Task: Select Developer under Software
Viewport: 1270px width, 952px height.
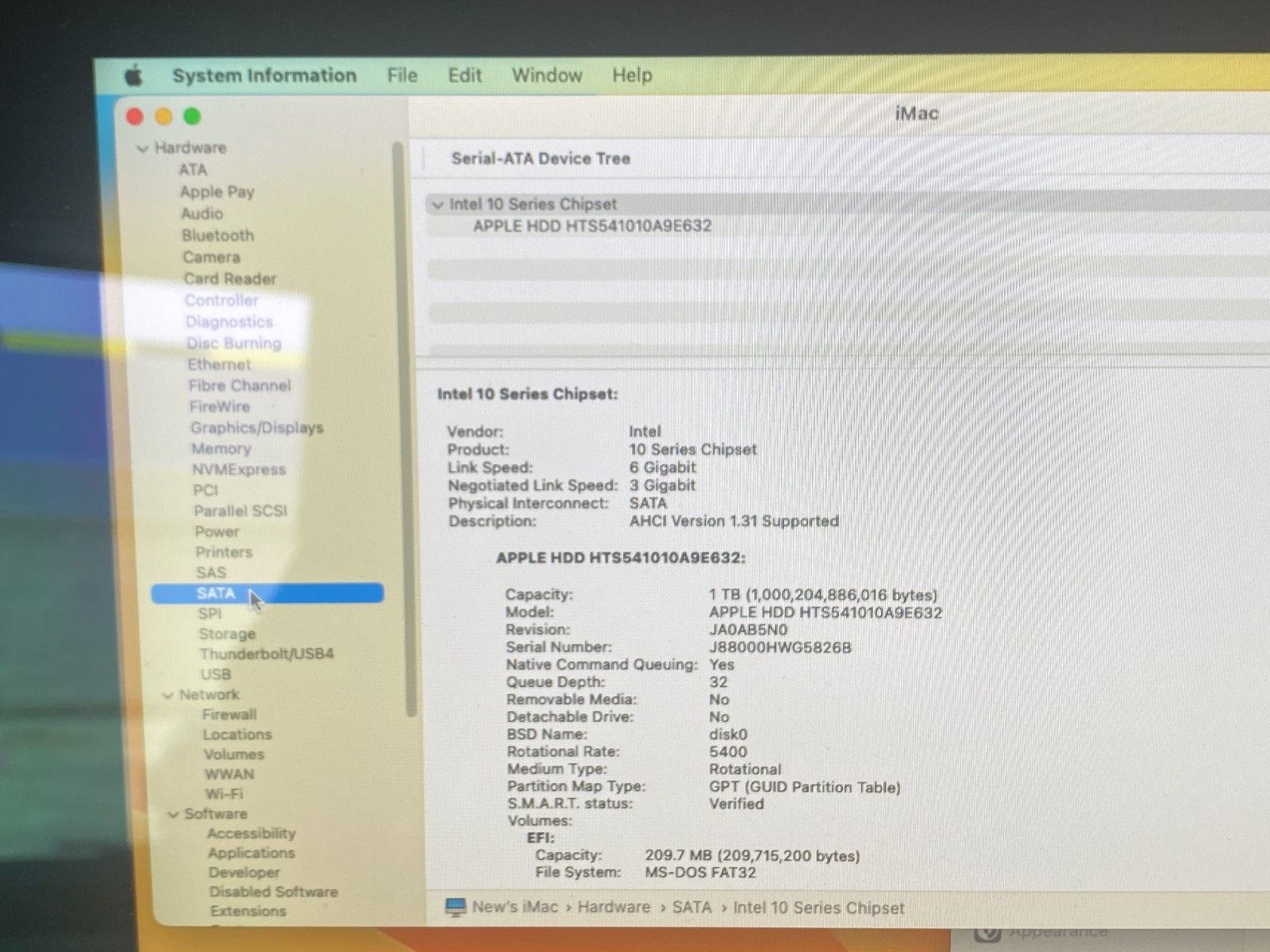Action: pos(244,872)
